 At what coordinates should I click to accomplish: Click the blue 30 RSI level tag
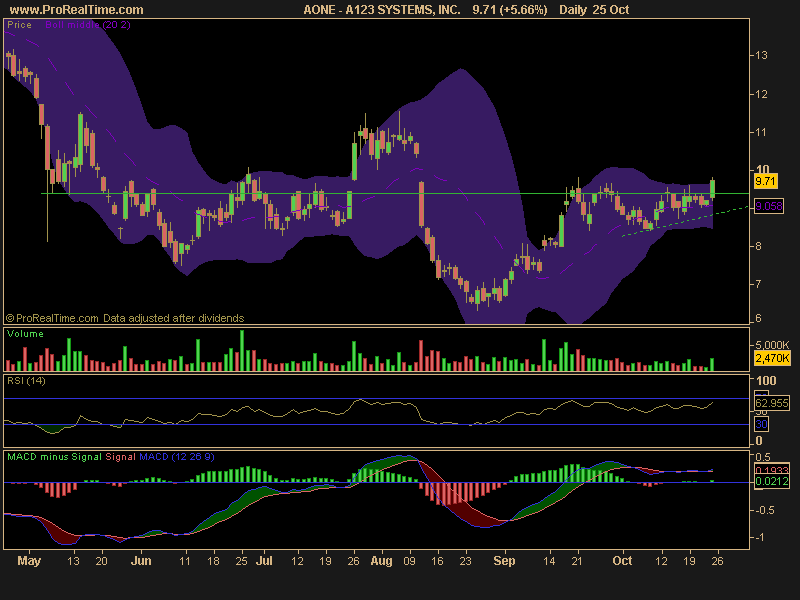(x=761, y=424)
